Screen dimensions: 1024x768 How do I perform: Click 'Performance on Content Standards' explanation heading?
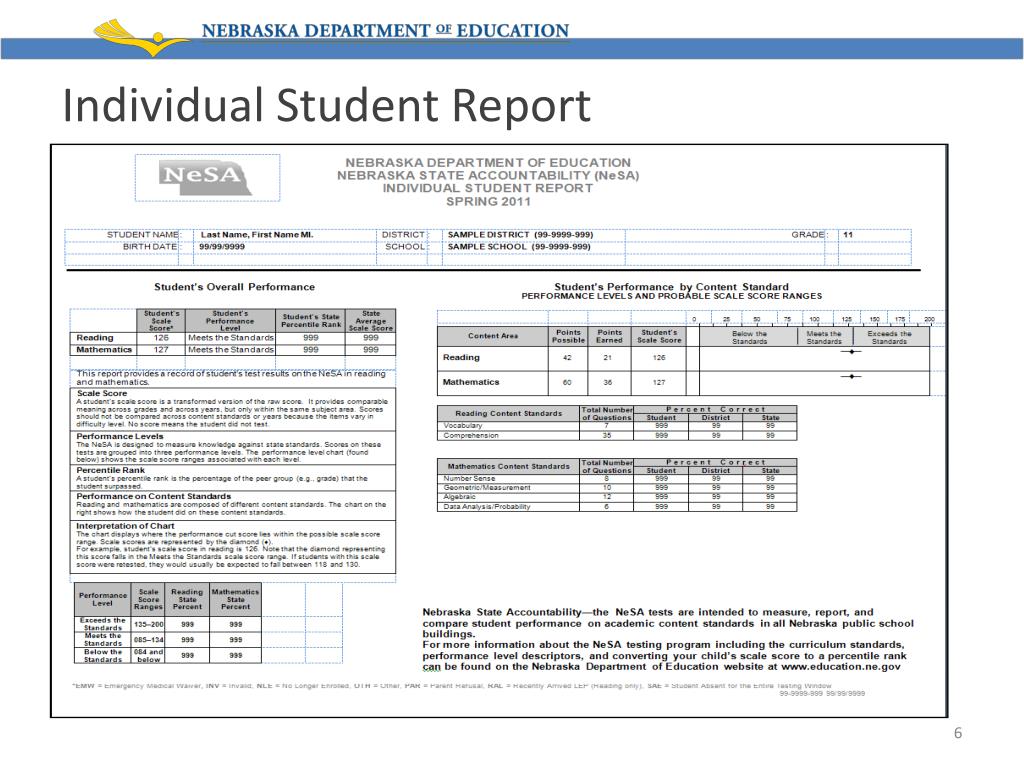[x=153, y=496]
